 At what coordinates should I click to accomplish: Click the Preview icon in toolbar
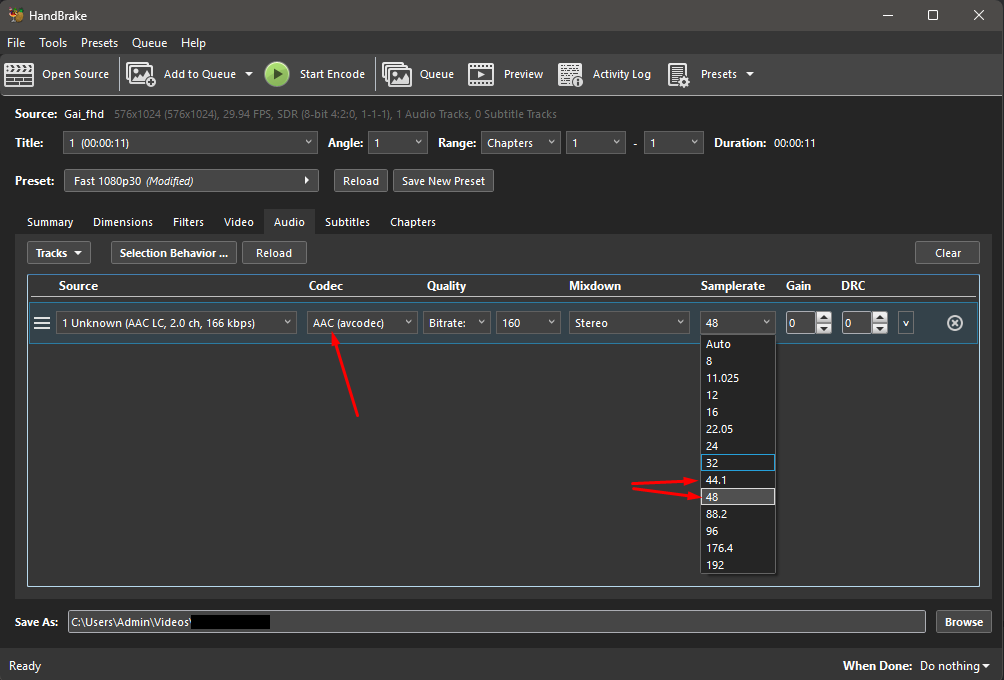[x=481, y=74]
